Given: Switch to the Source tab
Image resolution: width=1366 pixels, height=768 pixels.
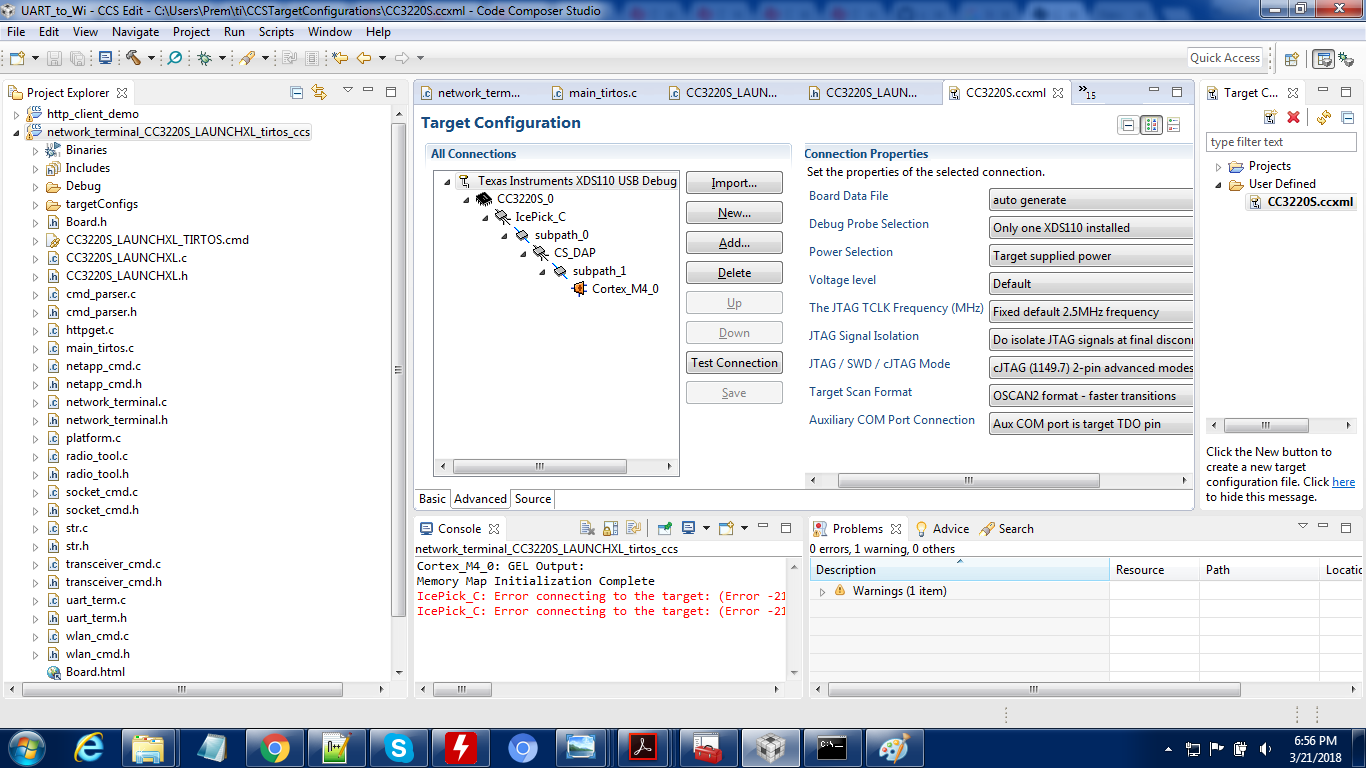Looking at the screenshot, I should coord(533,499).
